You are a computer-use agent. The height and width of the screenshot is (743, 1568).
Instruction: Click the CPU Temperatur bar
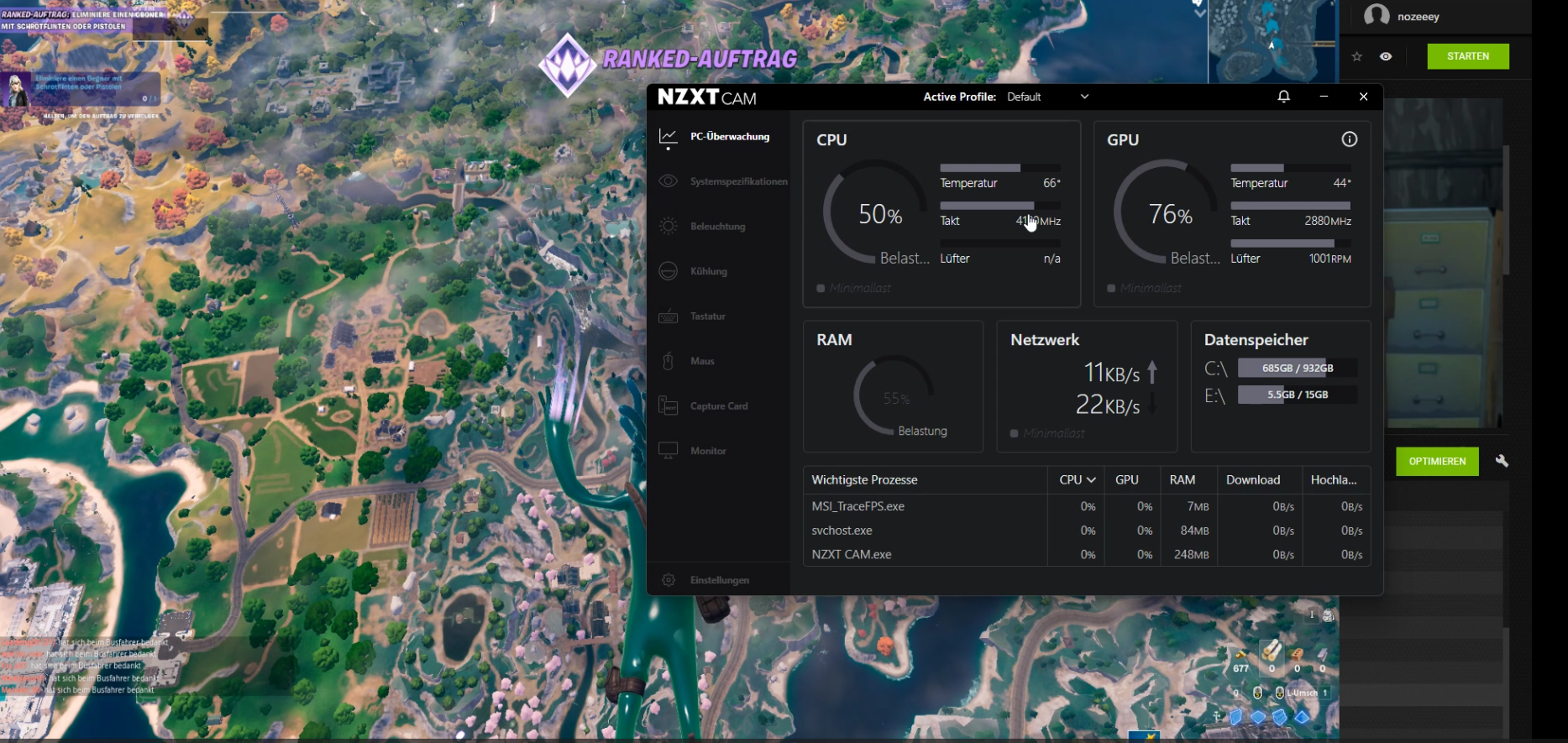pos(999,168)
